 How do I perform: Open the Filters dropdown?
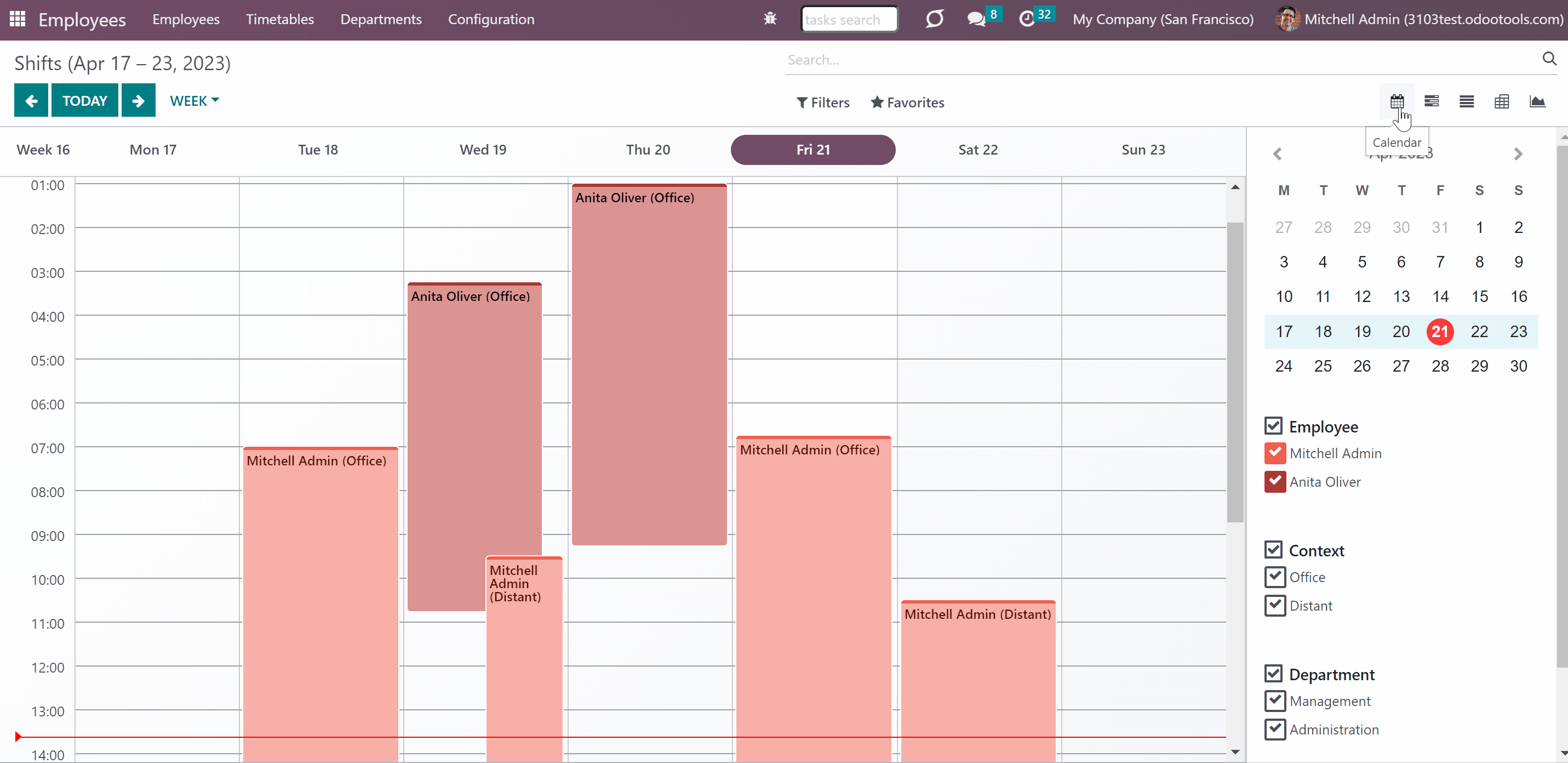coord(823,103)
